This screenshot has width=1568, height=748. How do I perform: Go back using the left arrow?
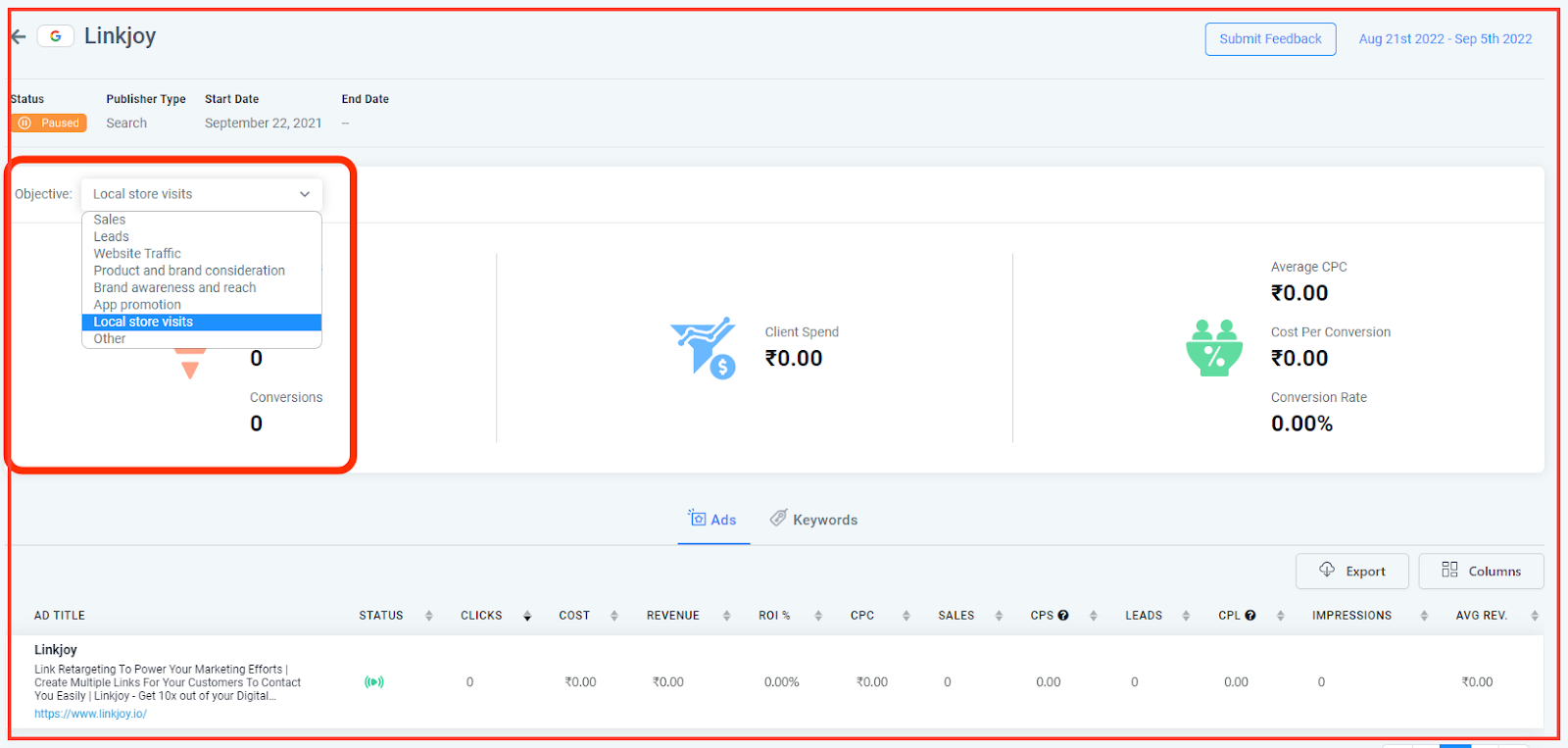(x=18, y=37)
